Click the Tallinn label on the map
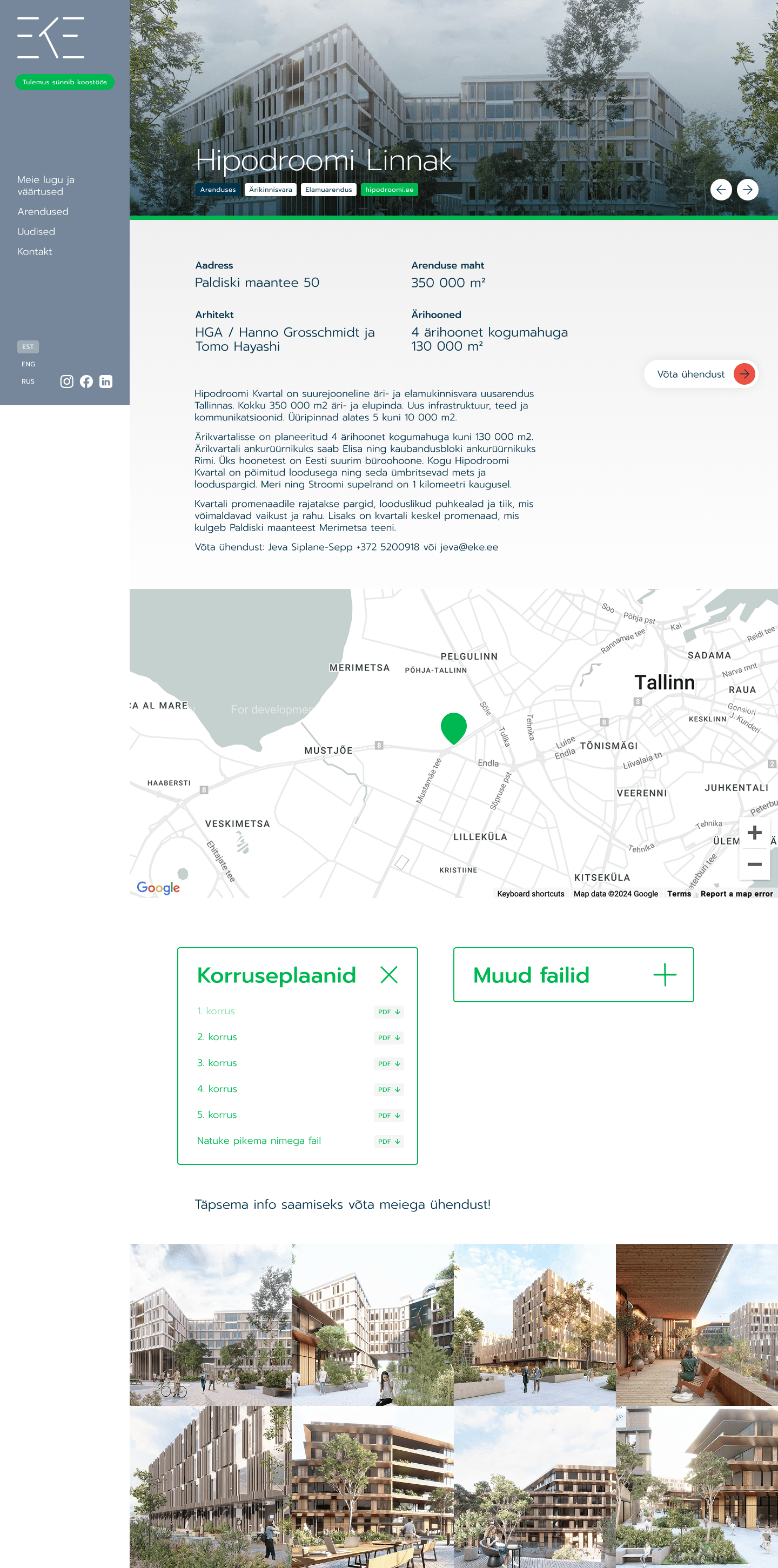778x1568 pixels. (x=664, y=682)
